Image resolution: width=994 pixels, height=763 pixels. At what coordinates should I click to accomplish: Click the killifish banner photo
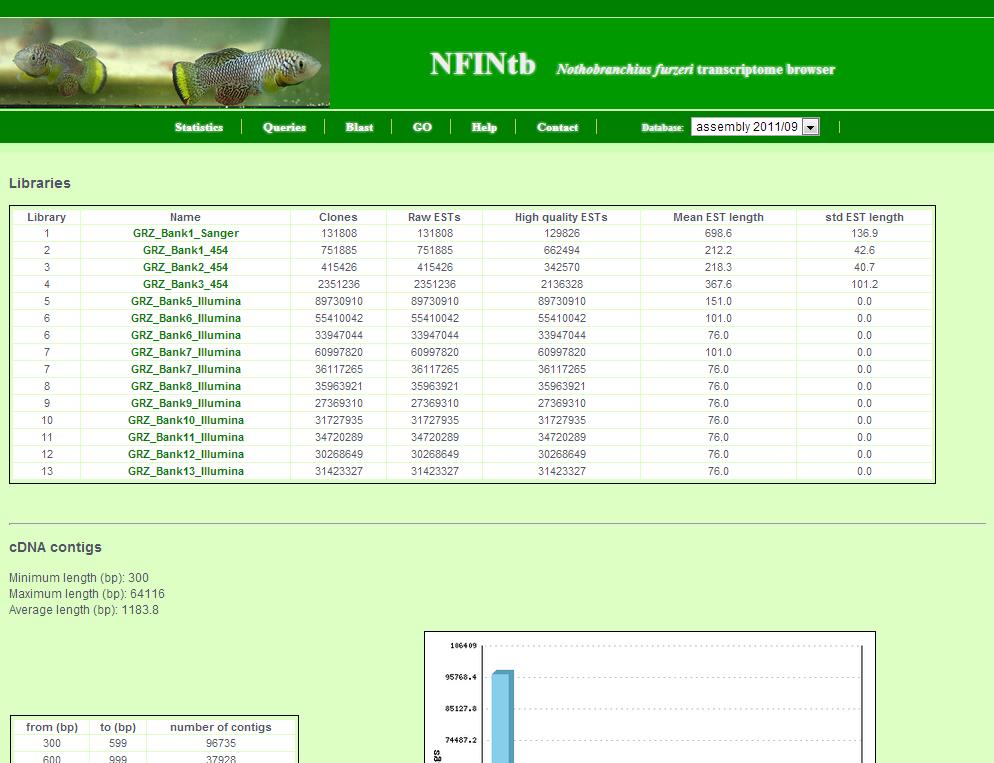click(x=165, y=63)
